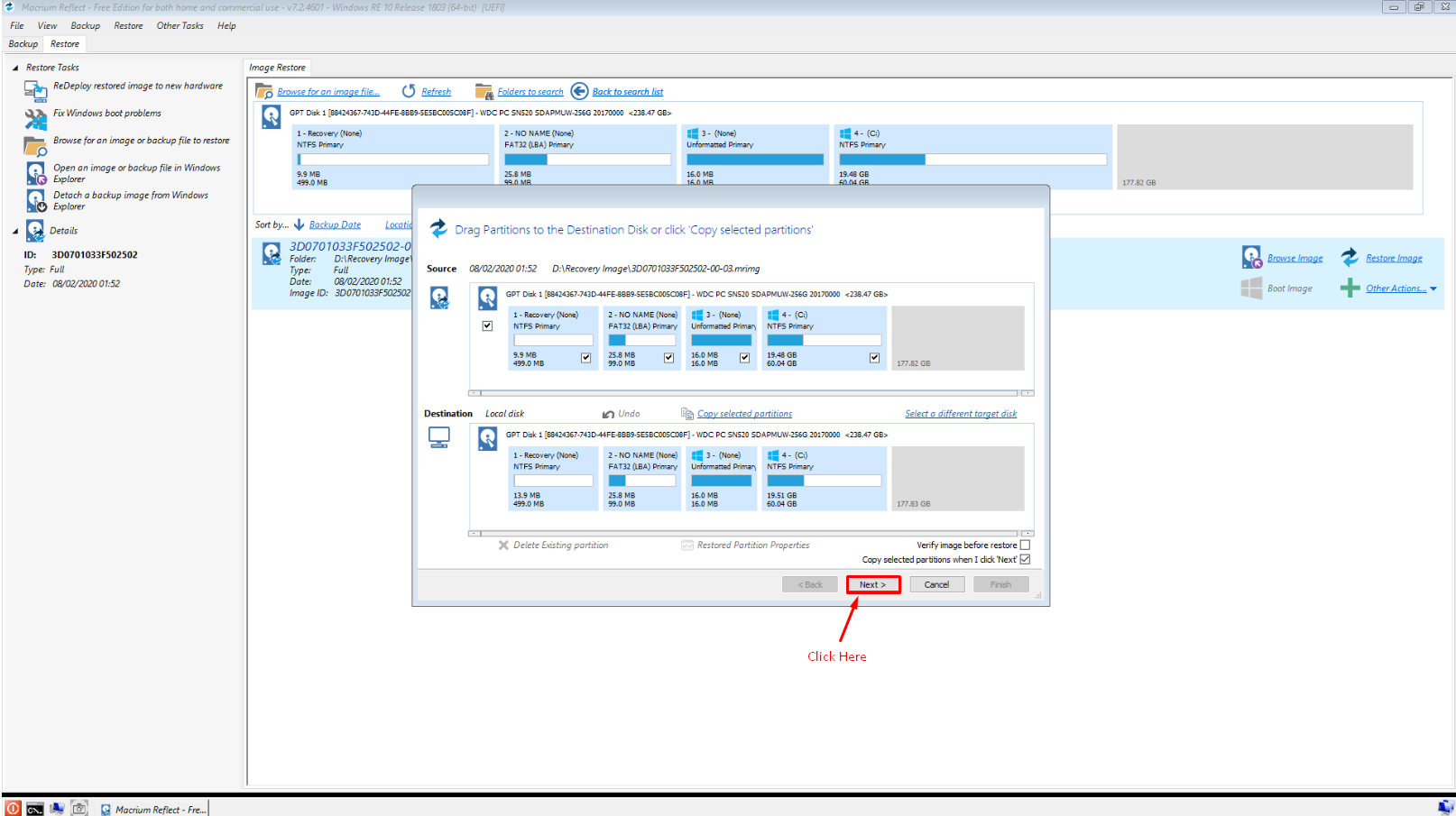The image size is (1456, 816).
Task: Select destination partition 1 Recovery block
Action: click(x=553, y=479)
